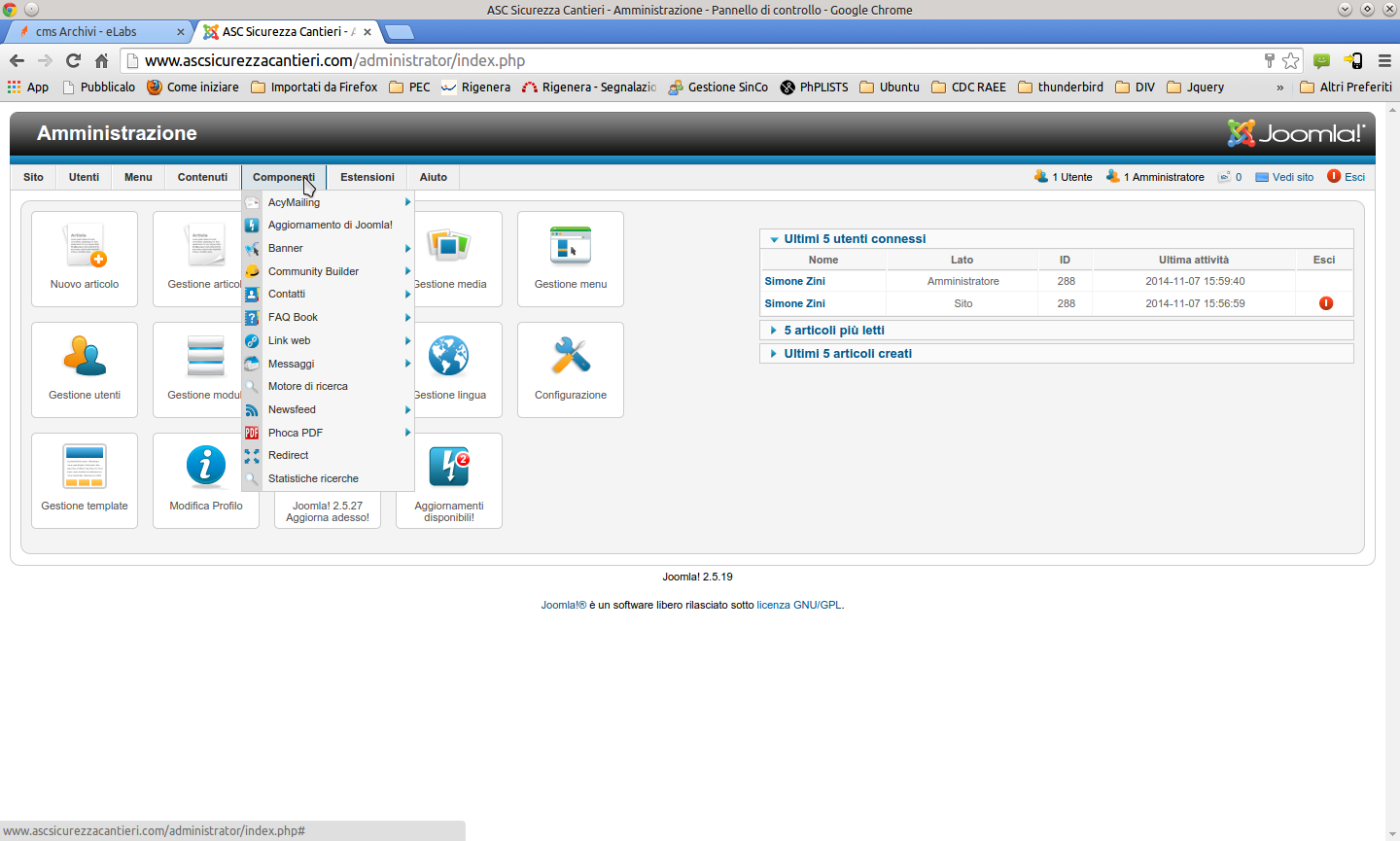Reload the page in Chrome
Image resolution: width=1400 pixels, height=841 pixels.
click(73, 60)
